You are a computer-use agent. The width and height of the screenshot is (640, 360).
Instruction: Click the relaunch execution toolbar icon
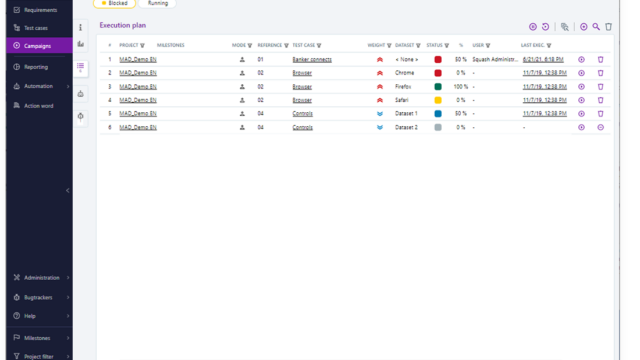[x=545, y=27]
